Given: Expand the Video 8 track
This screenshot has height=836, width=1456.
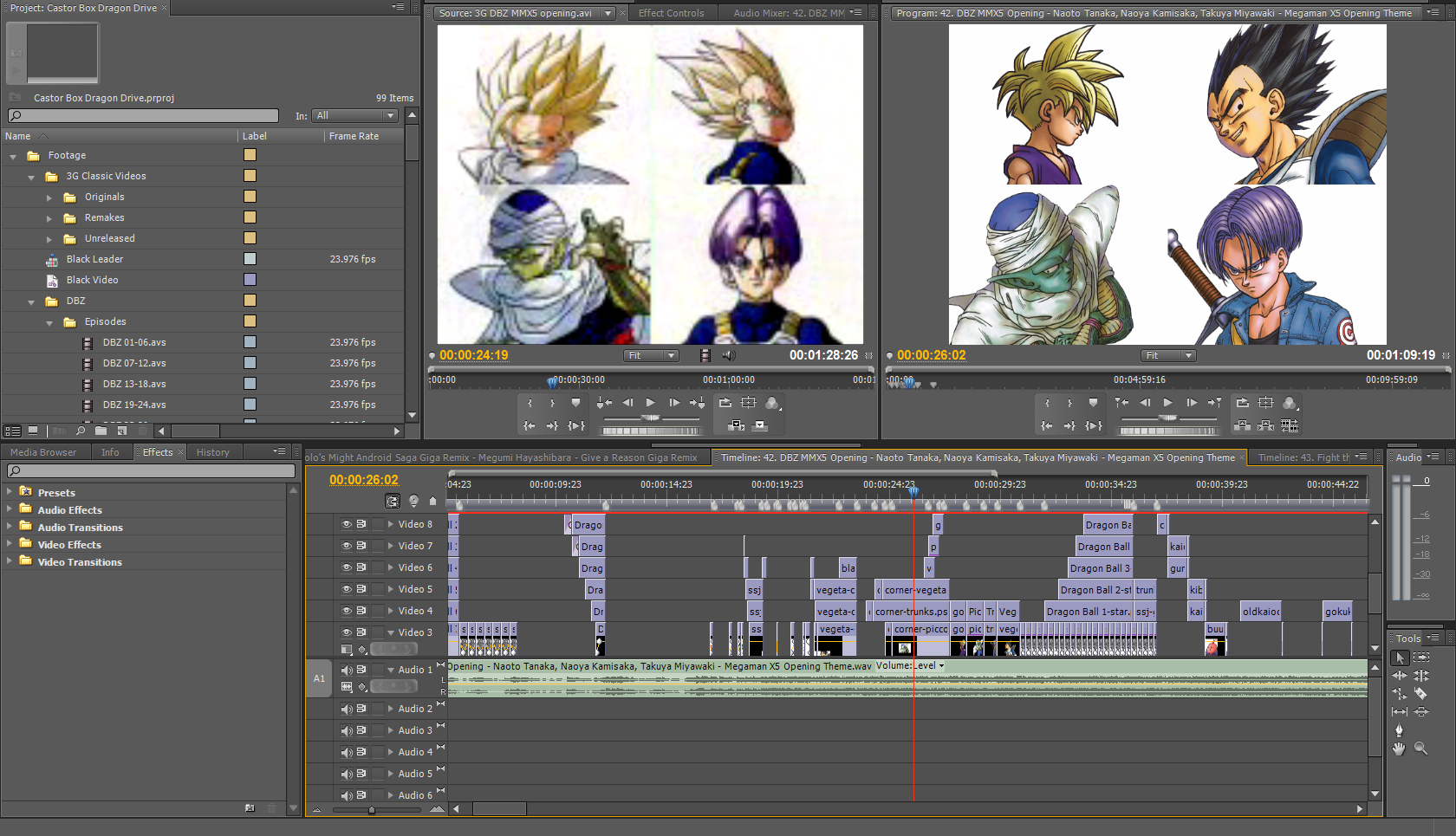Looking at the screenshot, I should coord(391,524).
